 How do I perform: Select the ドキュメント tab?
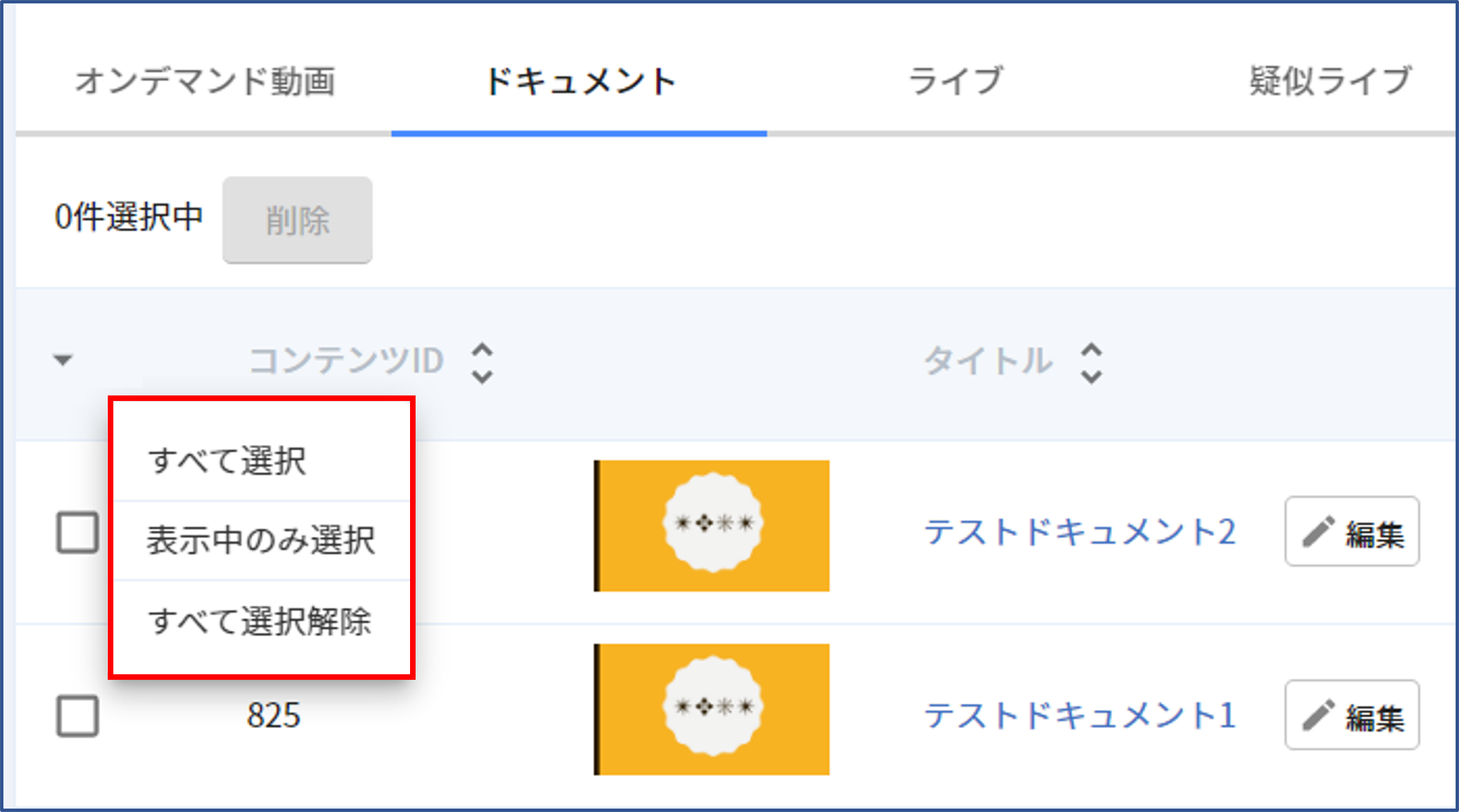click(580, 81)
